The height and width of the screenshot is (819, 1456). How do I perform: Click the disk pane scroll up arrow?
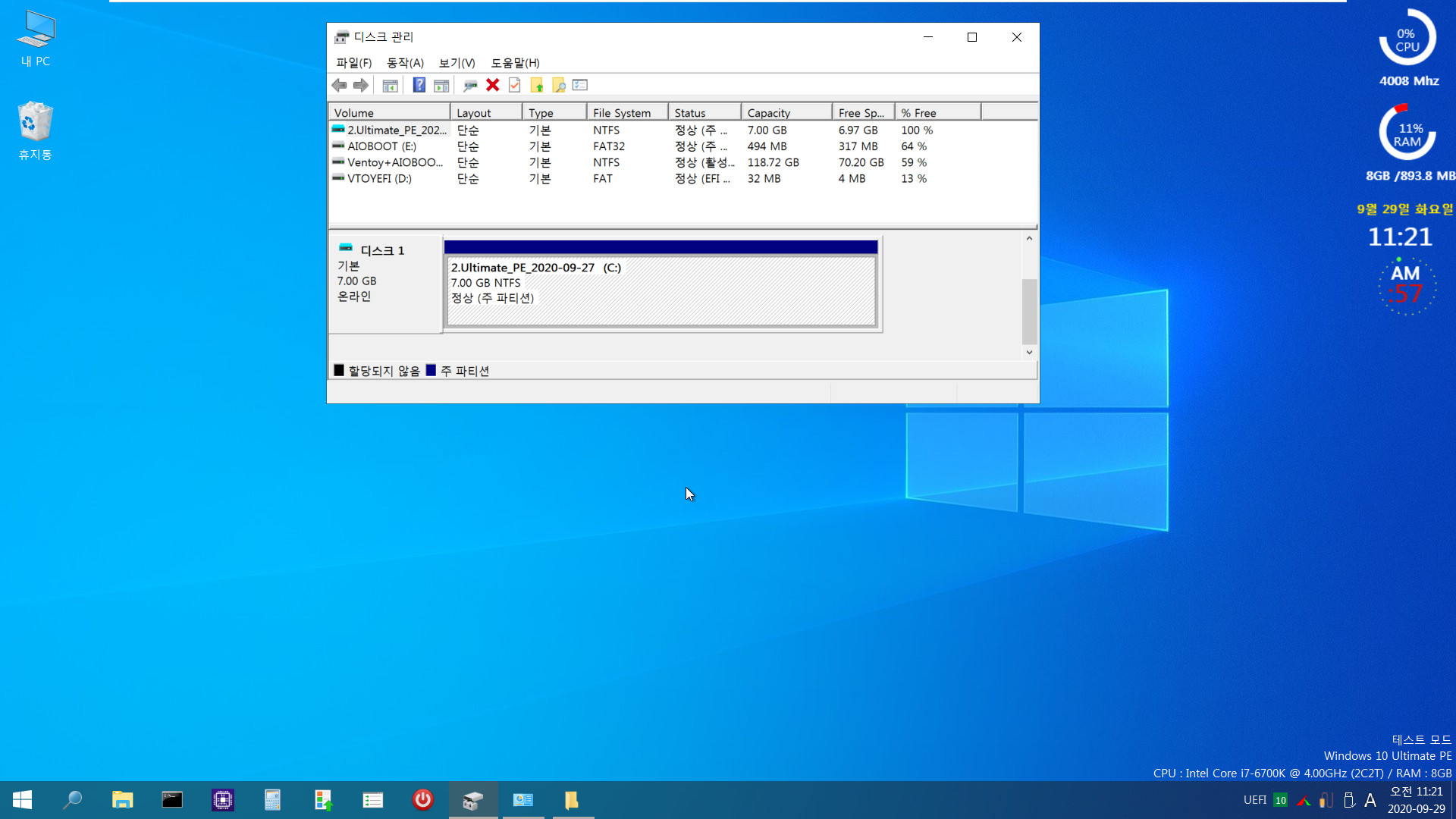[1029, 239]
